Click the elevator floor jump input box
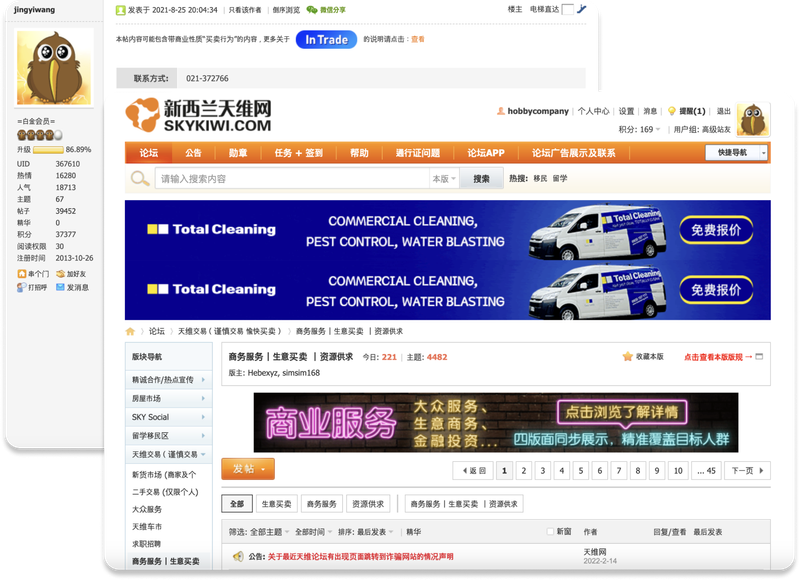Screen dimensions: 800x580 point(567,9)
